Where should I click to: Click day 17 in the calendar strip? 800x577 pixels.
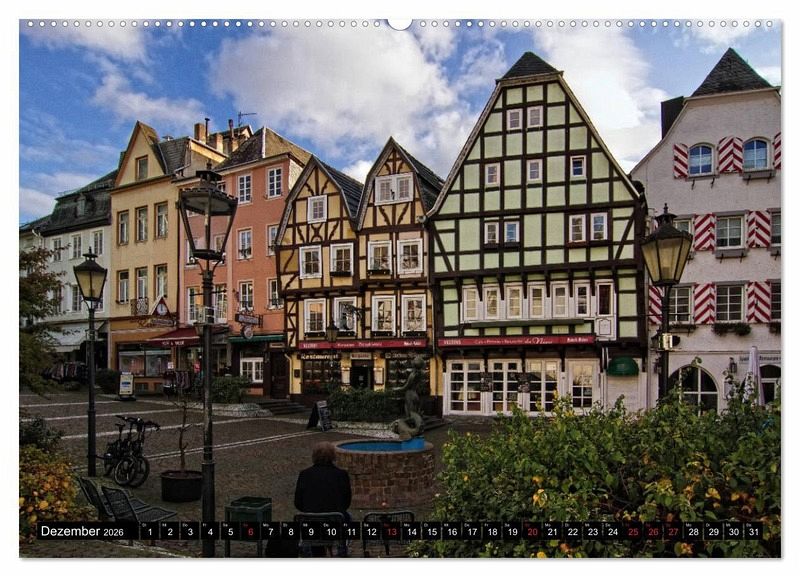(x=471, y=531)
